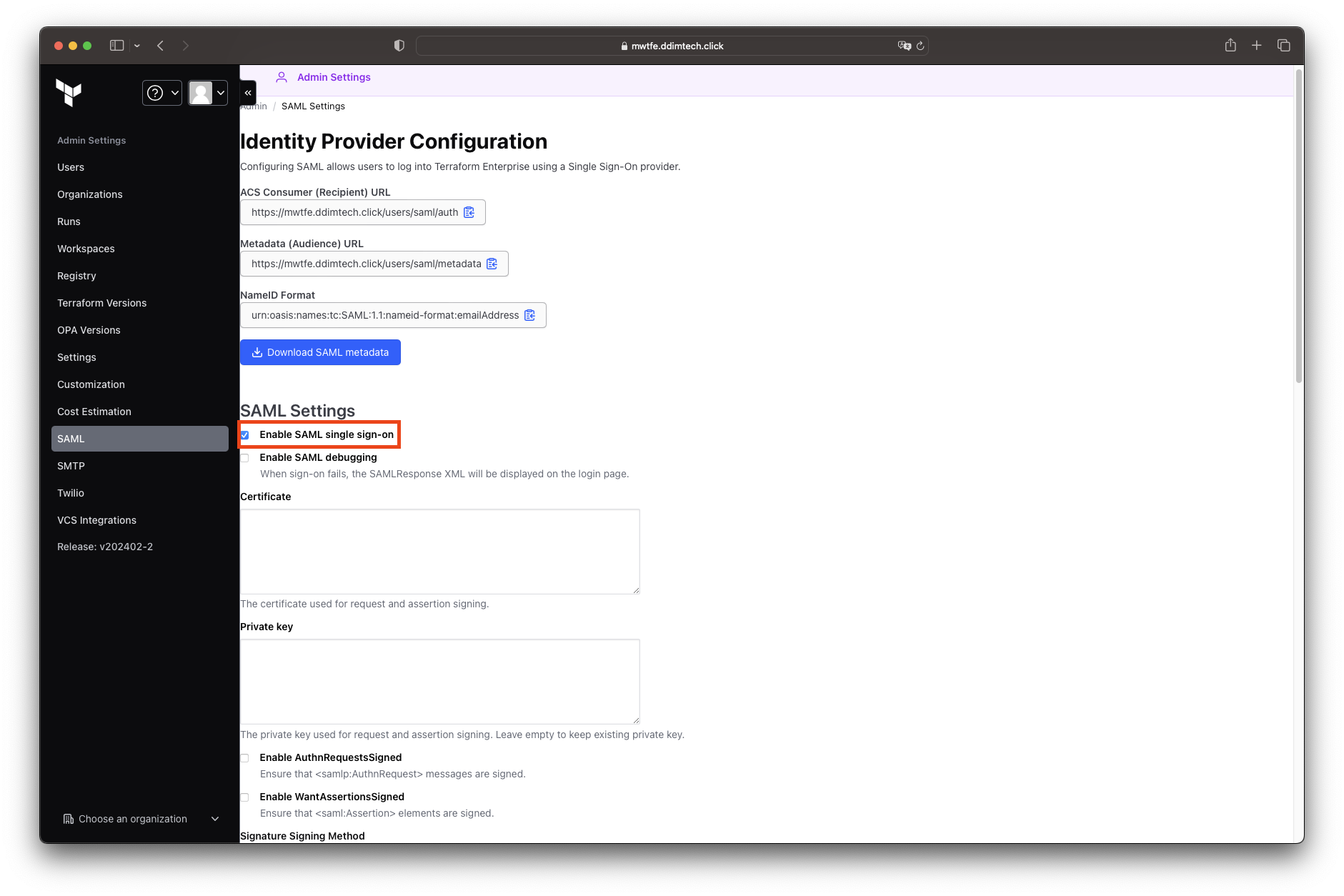1344x896 pixels.
Task: Open the help question mark menu
Action: point(162,93)
